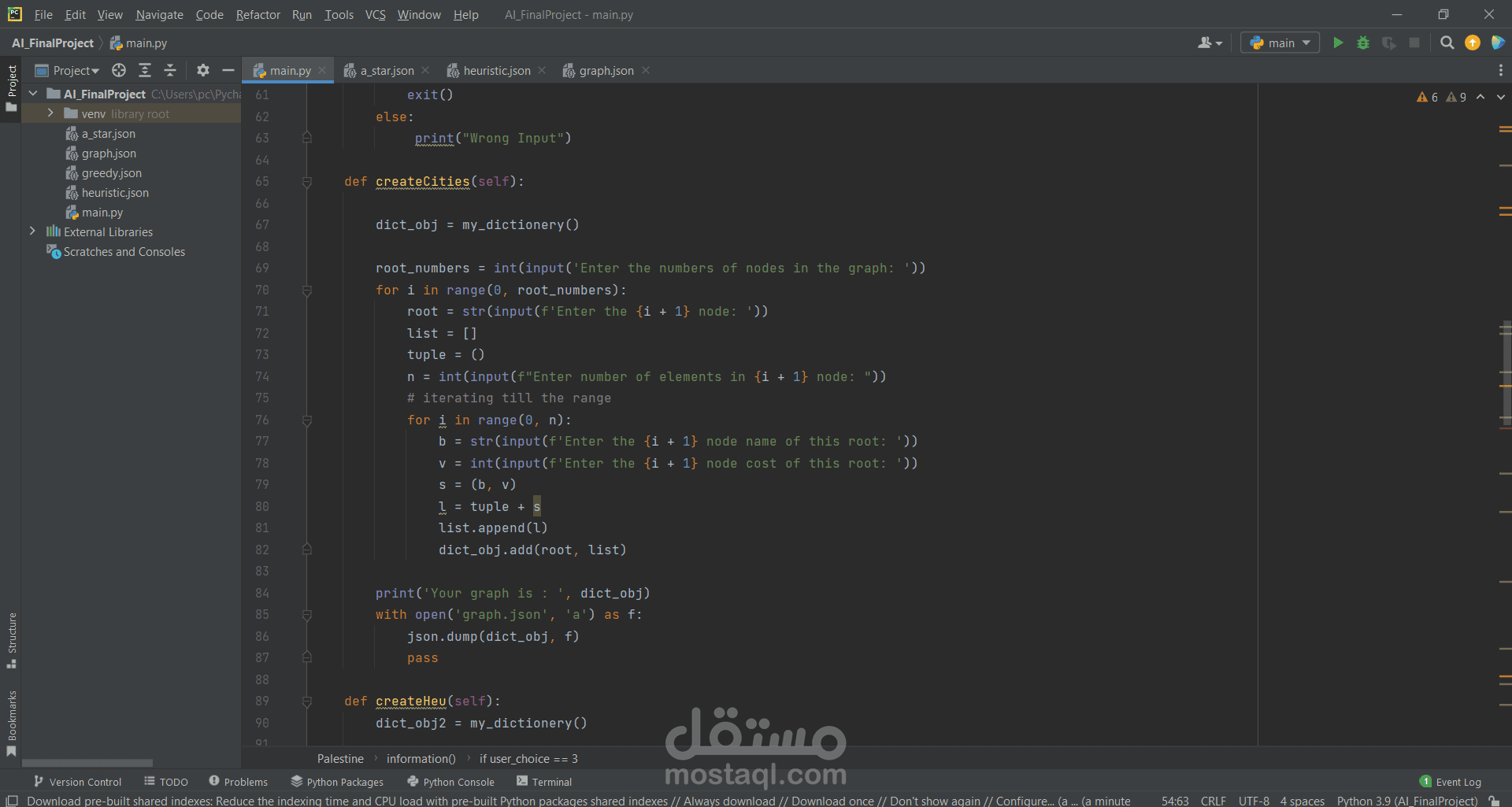
Task: Open the Refactor menu
Action: tap(258, 14)
